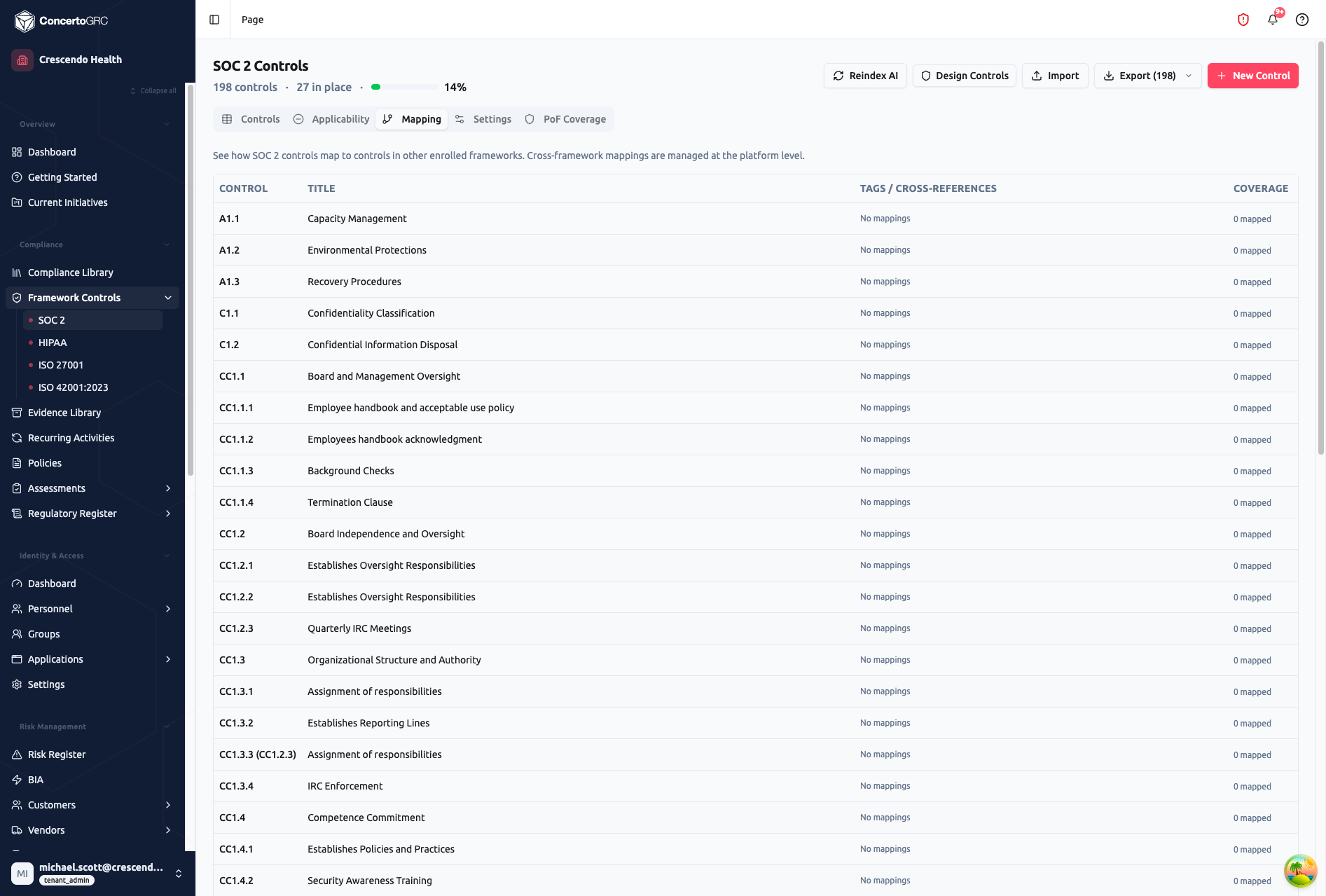
Task: Expand the Customers submenu
Action: (168, 805)
